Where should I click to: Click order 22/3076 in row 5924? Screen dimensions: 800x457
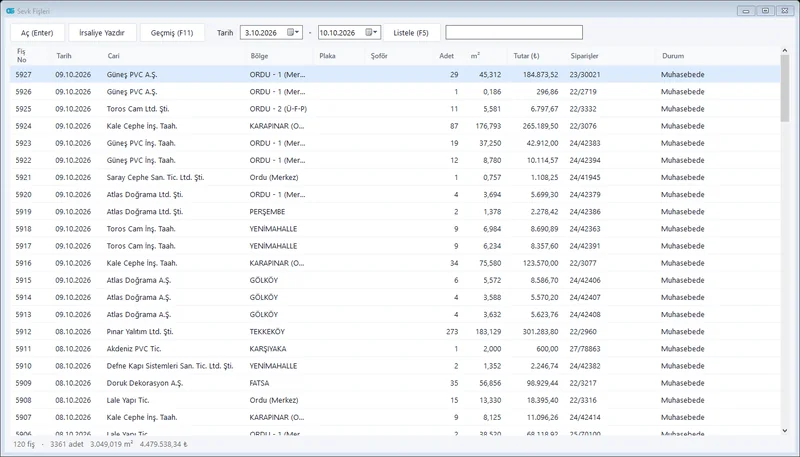tap(583, 126)
